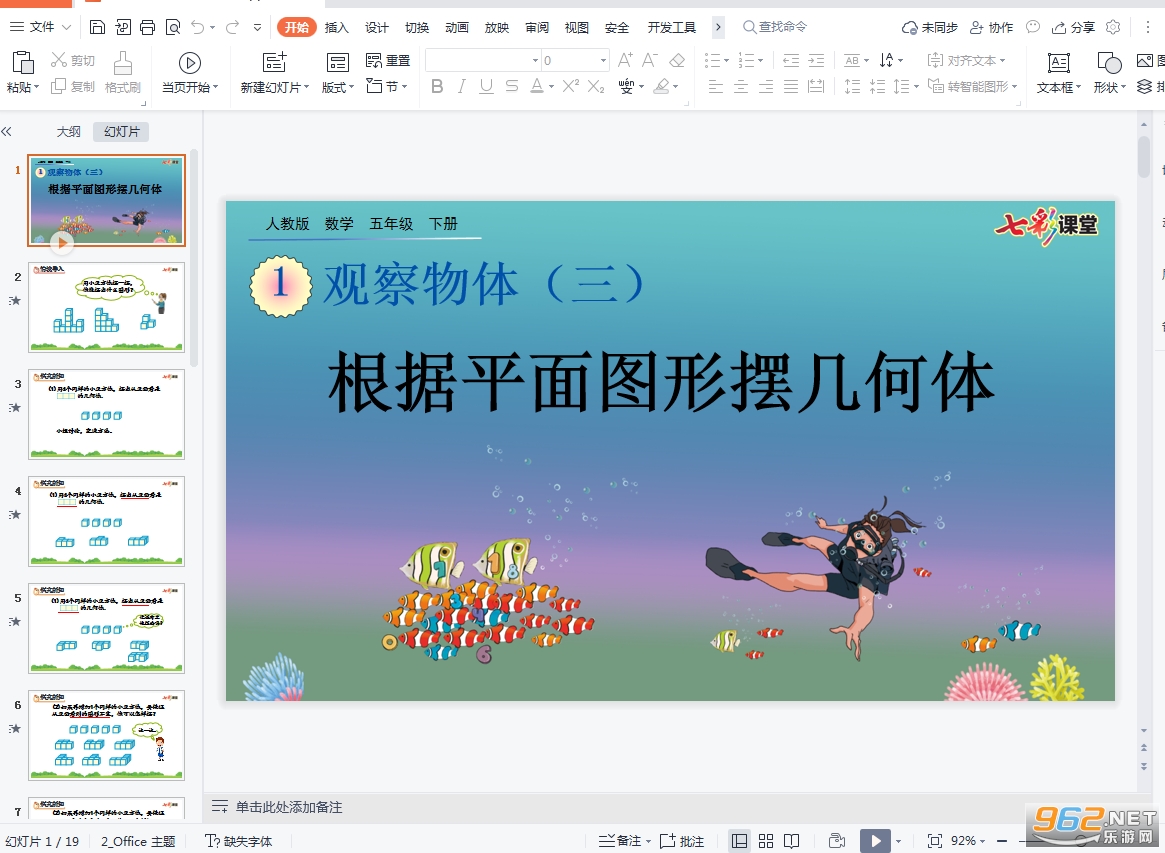
Task: Toggle Italic formatting
Action: (x=461, y=86)
